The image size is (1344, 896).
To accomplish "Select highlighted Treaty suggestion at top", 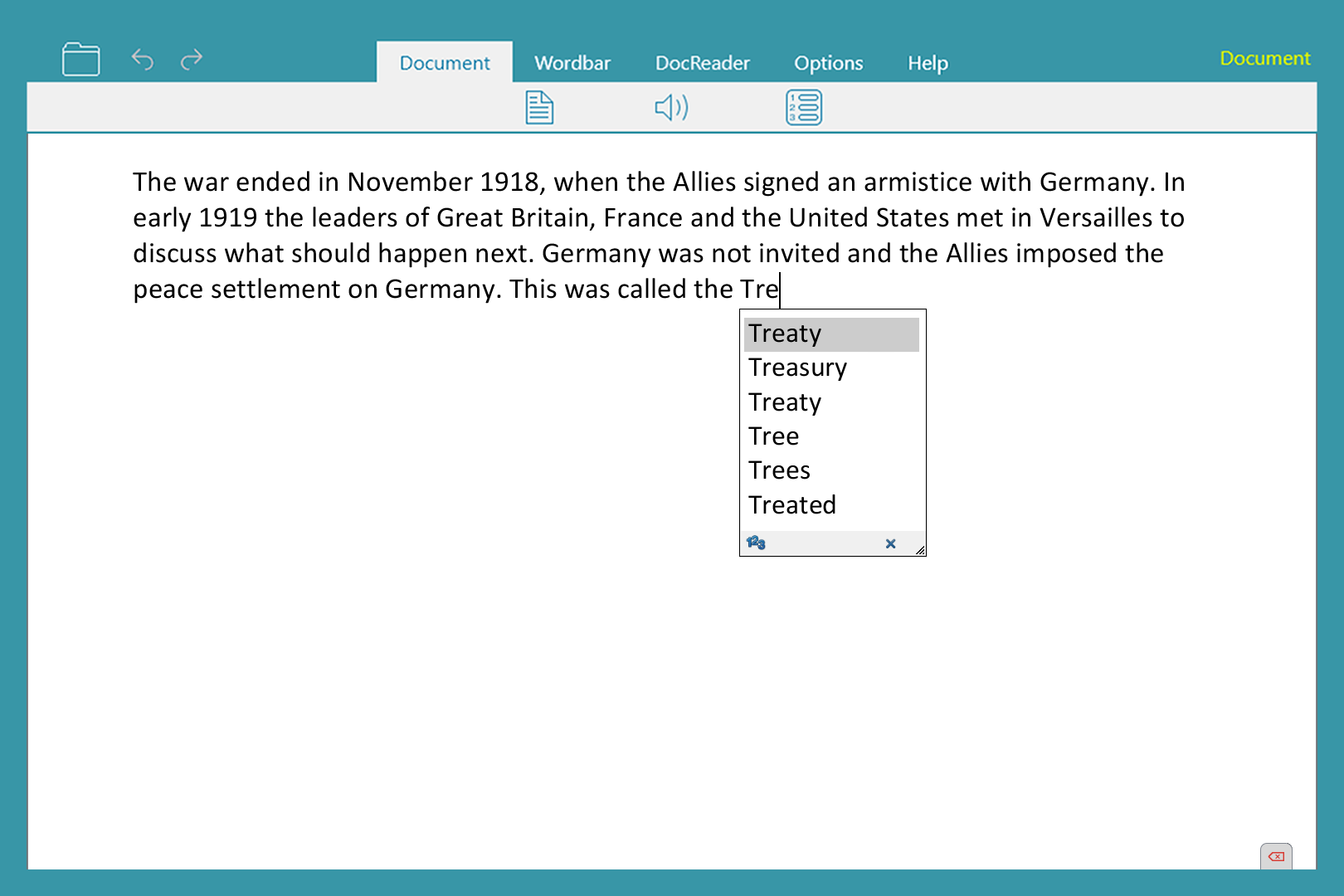I will click(x=831, y=334).
